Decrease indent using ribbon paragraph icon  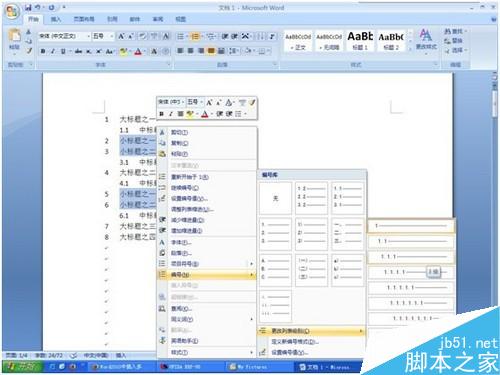click(225, 36)
